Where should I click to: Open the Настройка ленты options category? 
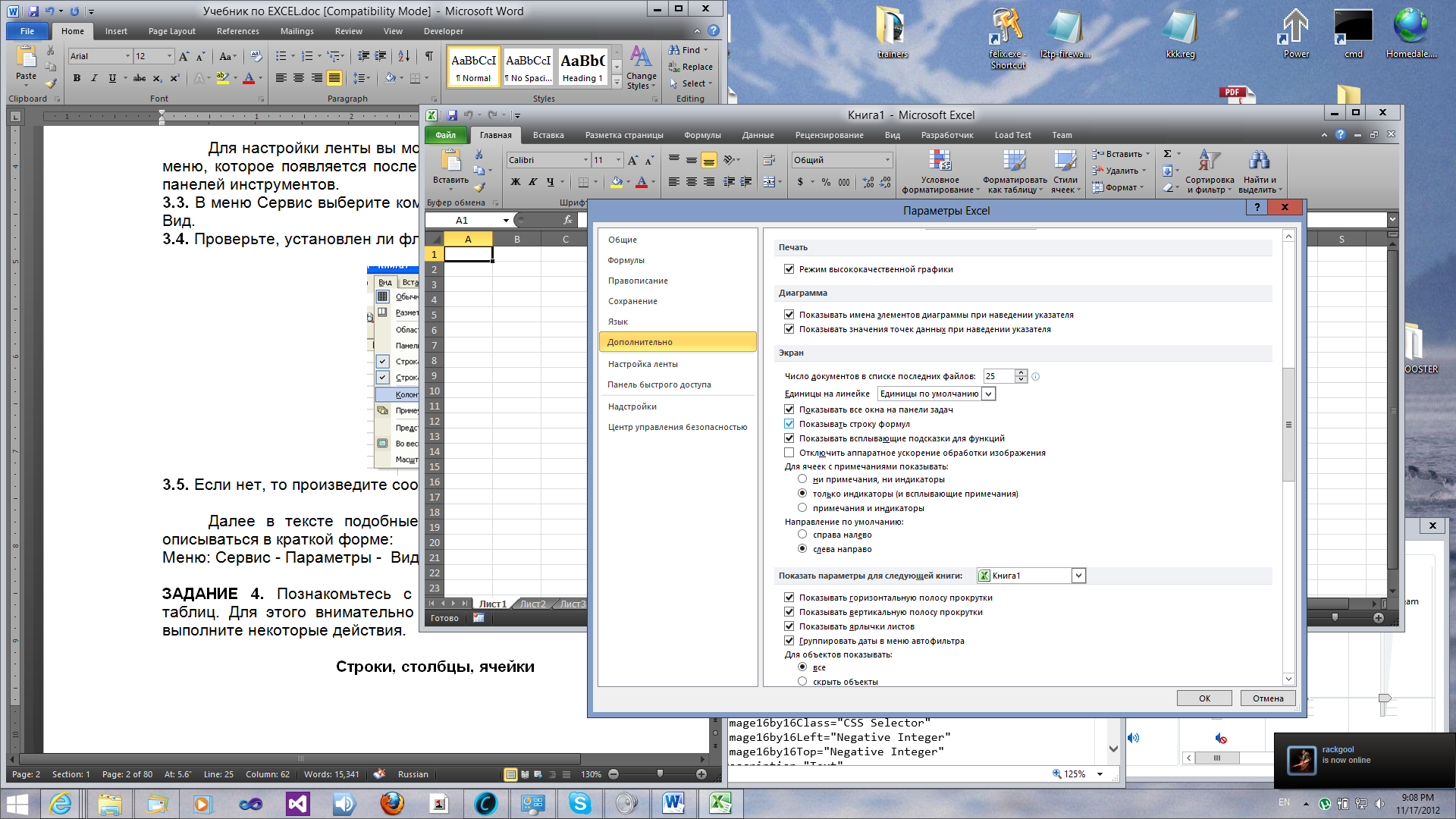point(643,364)
